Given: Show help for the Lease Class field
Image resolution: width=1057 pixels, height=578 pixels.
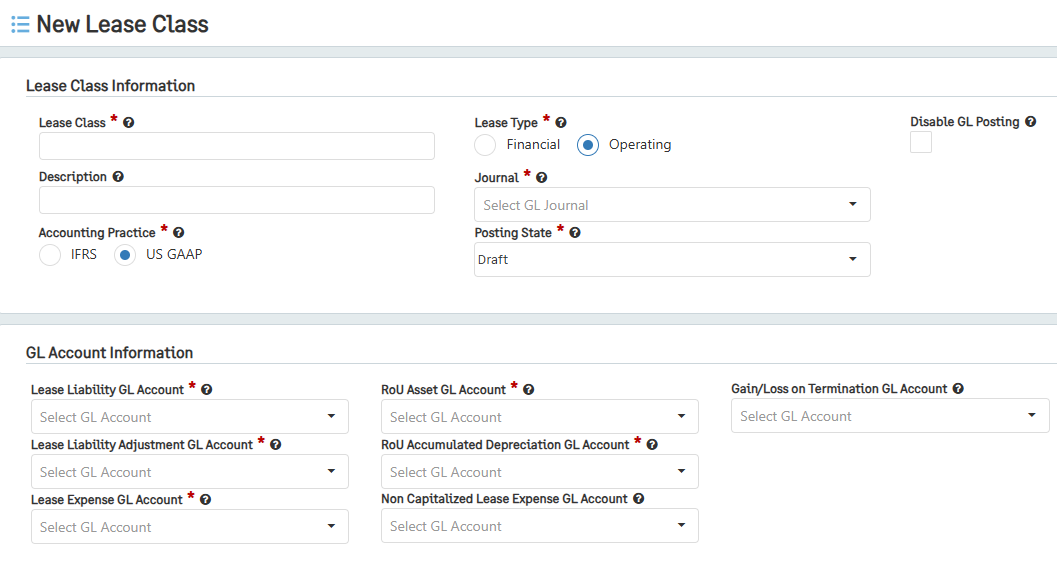Looking at the screenshot, I should (129, 123).
